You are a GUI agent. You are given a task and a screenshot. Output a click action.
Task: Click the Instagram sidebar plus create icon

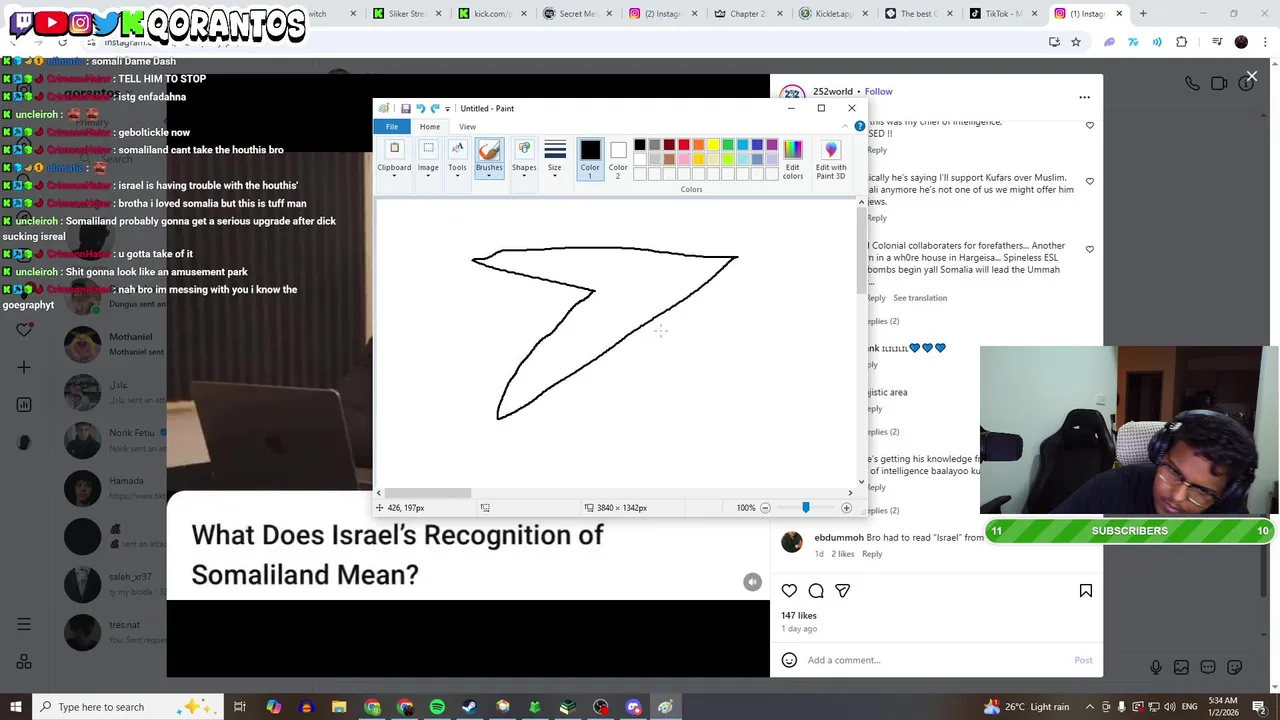click(24, 367)
